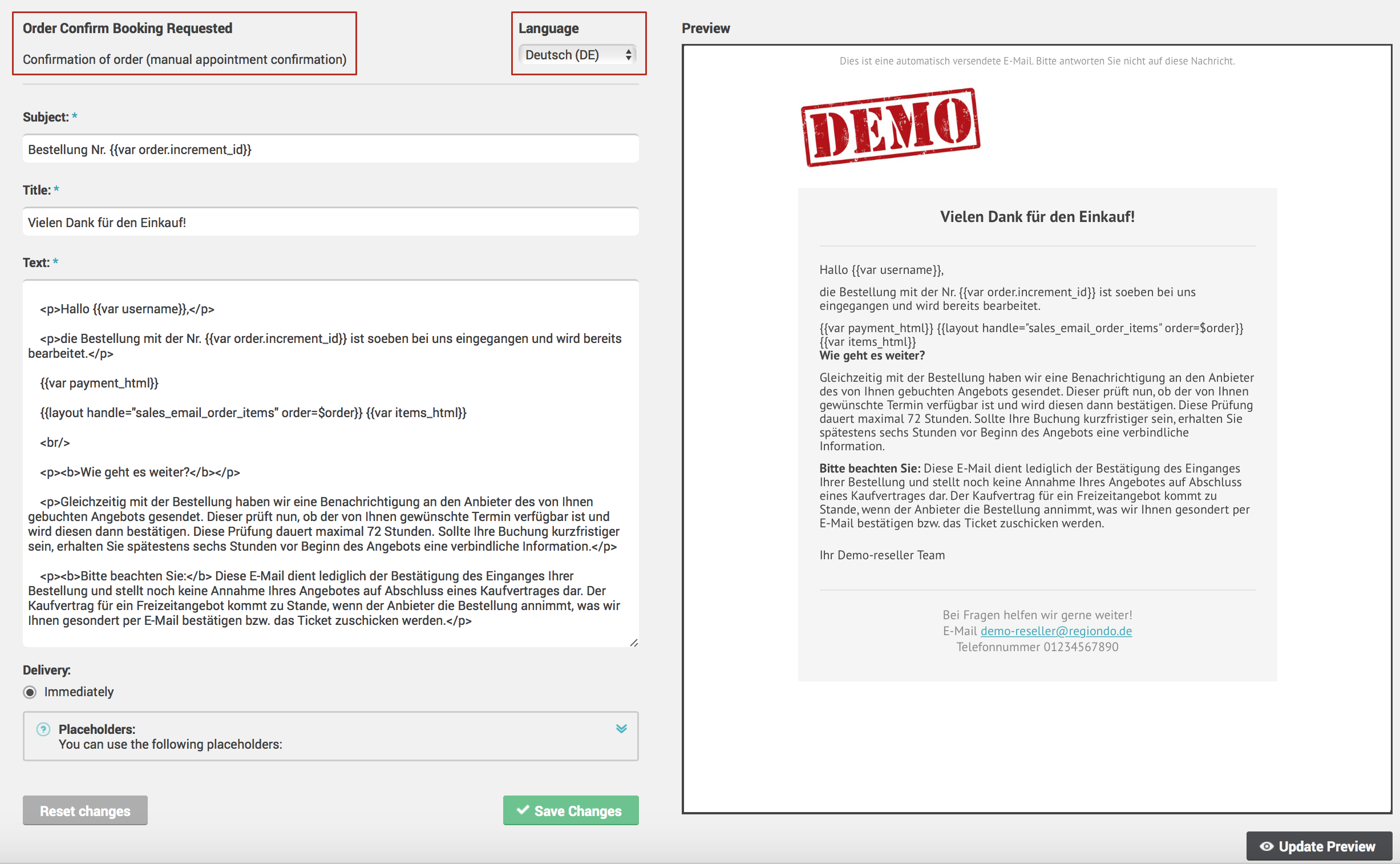Image resolution: width=1400 pixels, height=864 pixels.
Task: Click the Save Changes button
Action: click(570, 810)
